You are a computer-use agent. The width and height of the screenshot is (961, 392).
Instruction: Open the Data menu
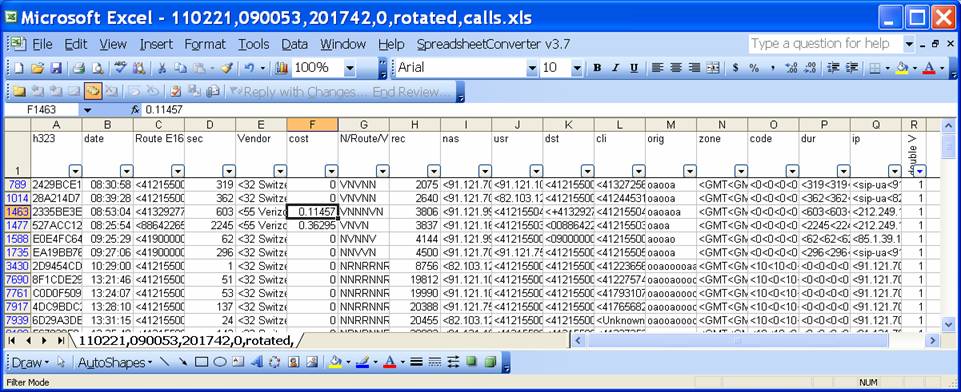294,44
